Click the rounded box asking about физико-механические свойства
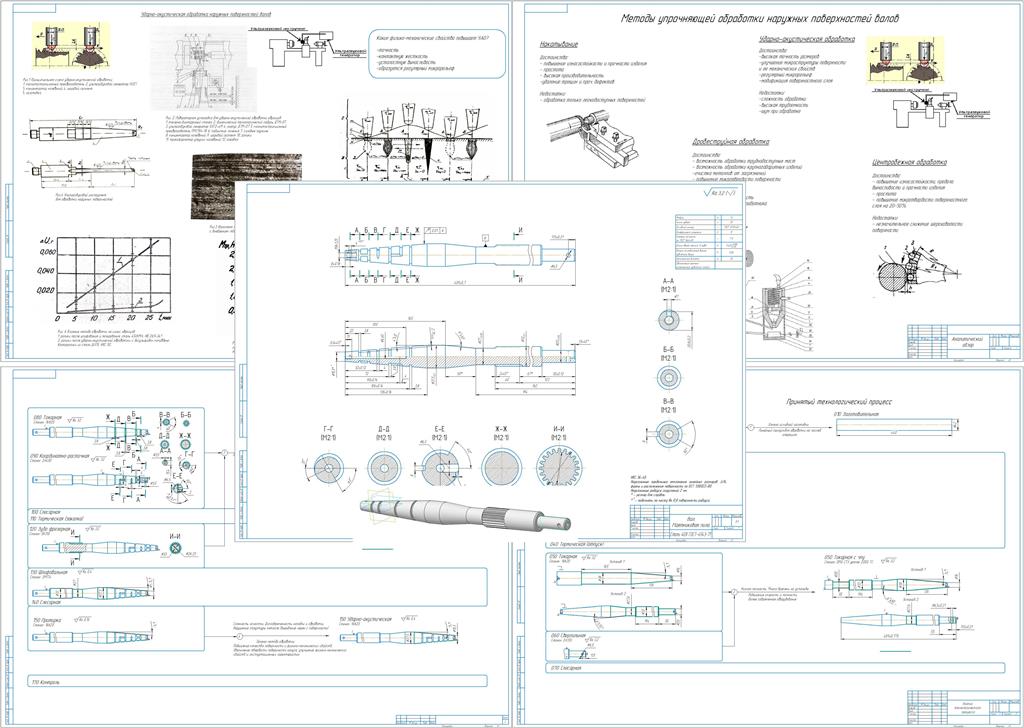 pyautogui.click(x=438, y=54)
